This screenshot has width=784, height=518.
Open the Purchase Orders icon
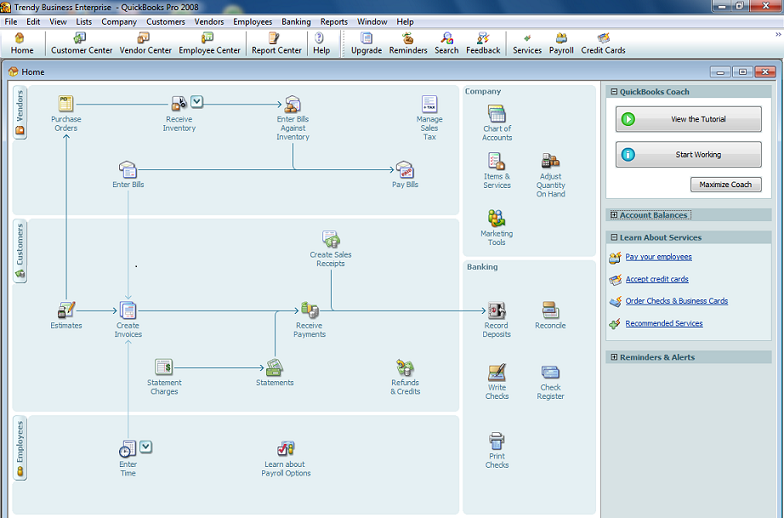pos(66,104)
